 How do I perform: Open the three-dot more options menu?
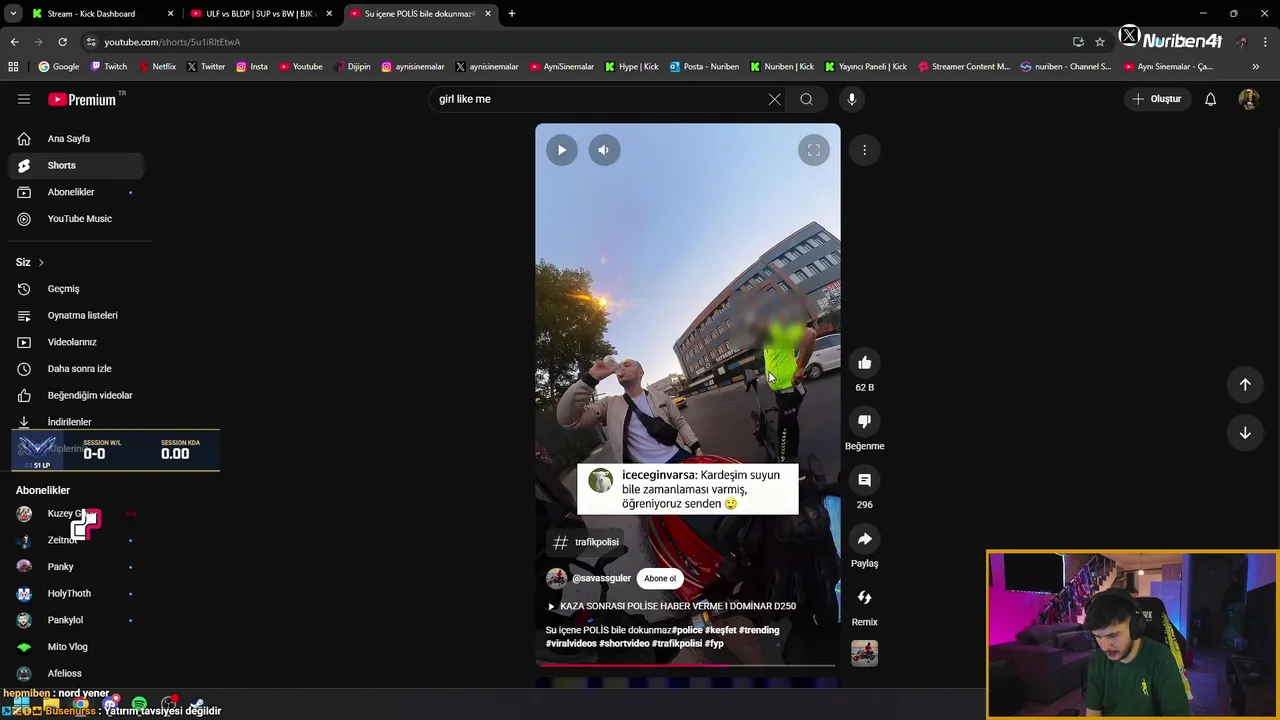click(864, 150)
